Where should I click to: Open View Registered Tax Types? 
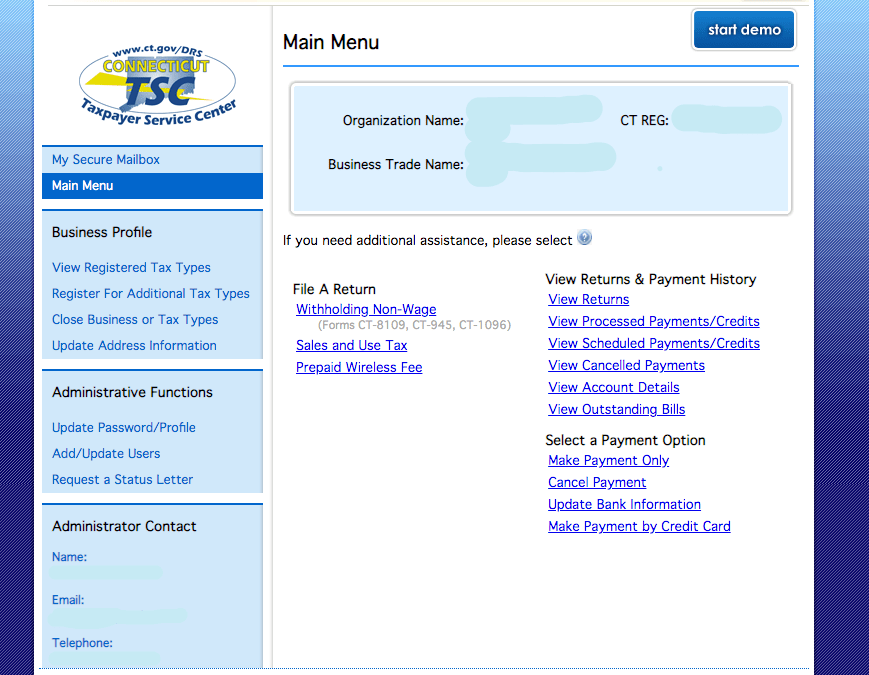coord(131,268)
